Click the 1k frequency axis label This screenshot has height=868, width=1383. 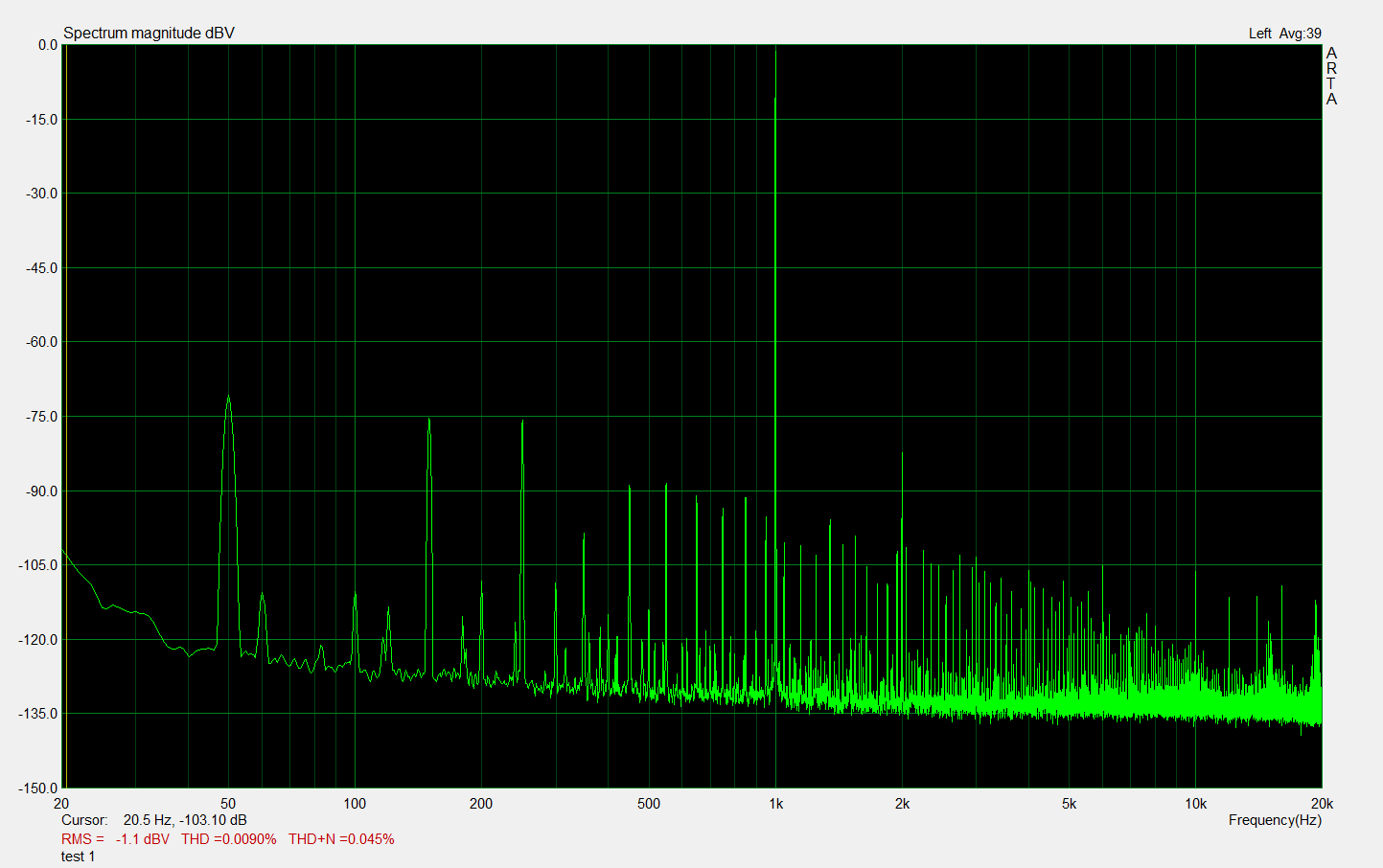pyautogui.click(x=775, y=804)
